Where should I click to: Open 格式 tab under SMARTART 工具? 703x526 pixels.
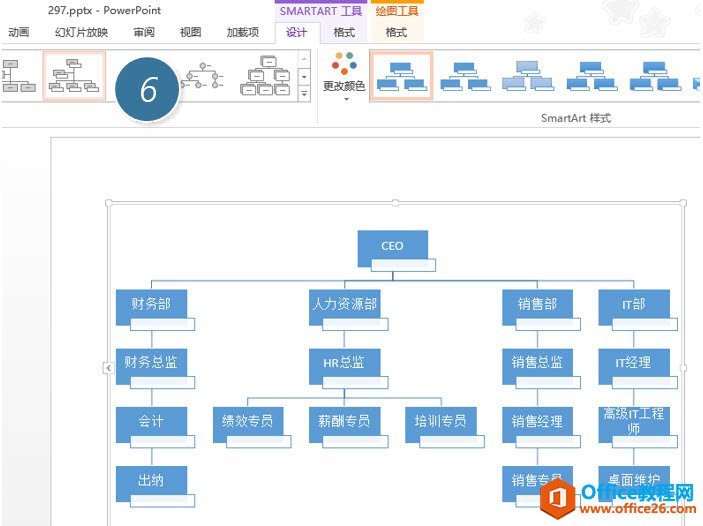344,32
